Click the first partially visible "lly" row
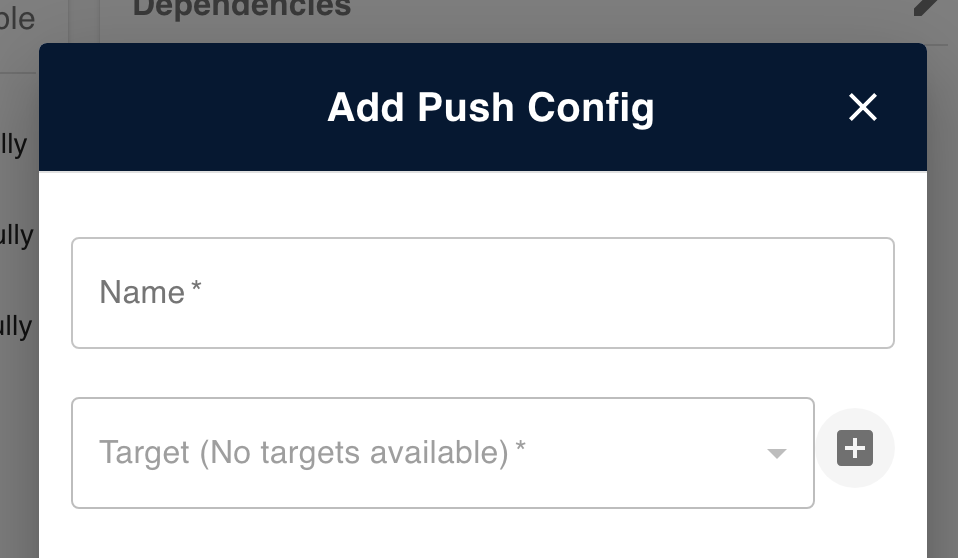Viewport: 958px width, 558px height. pyautogui.click(x=14, y=144)
